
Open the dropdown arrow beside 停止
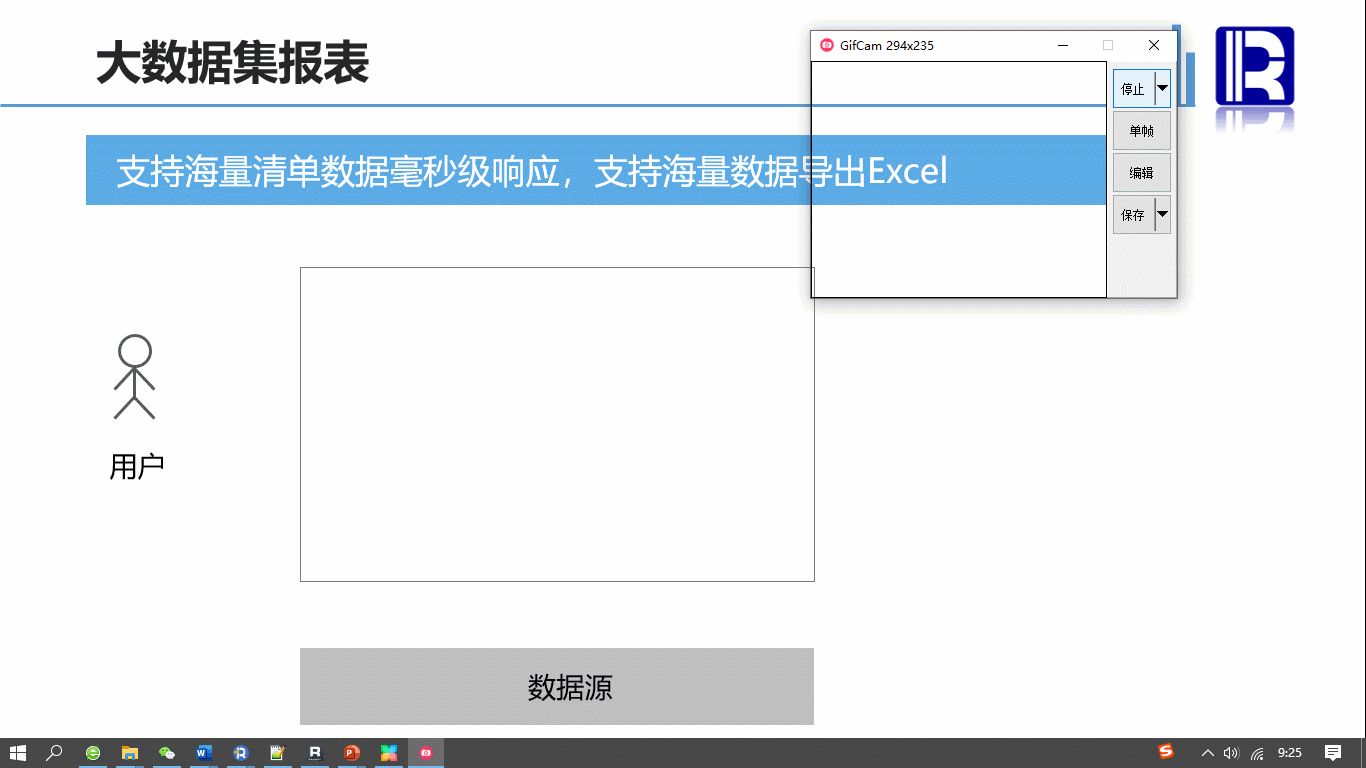tap(1162, 89)
